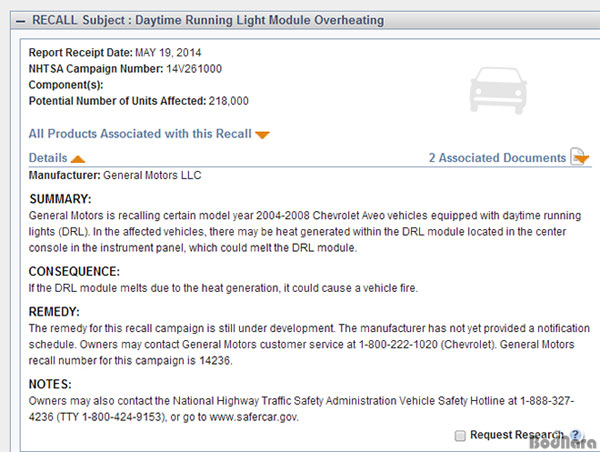Click Potential Number of Units Affected 218,000
Image resolution: width=600 pixels, height=452 pixels.
point(139,101)
